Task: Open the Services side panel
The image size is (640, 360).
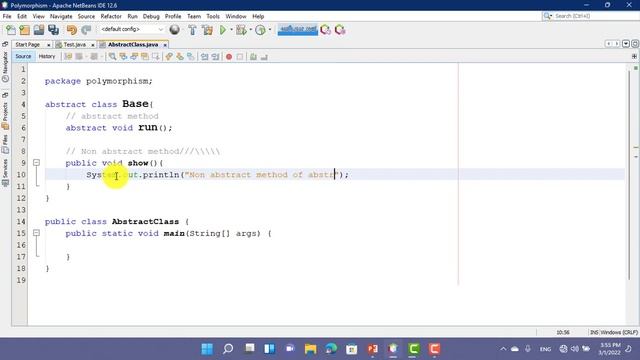Action: (x=5, y=173)
